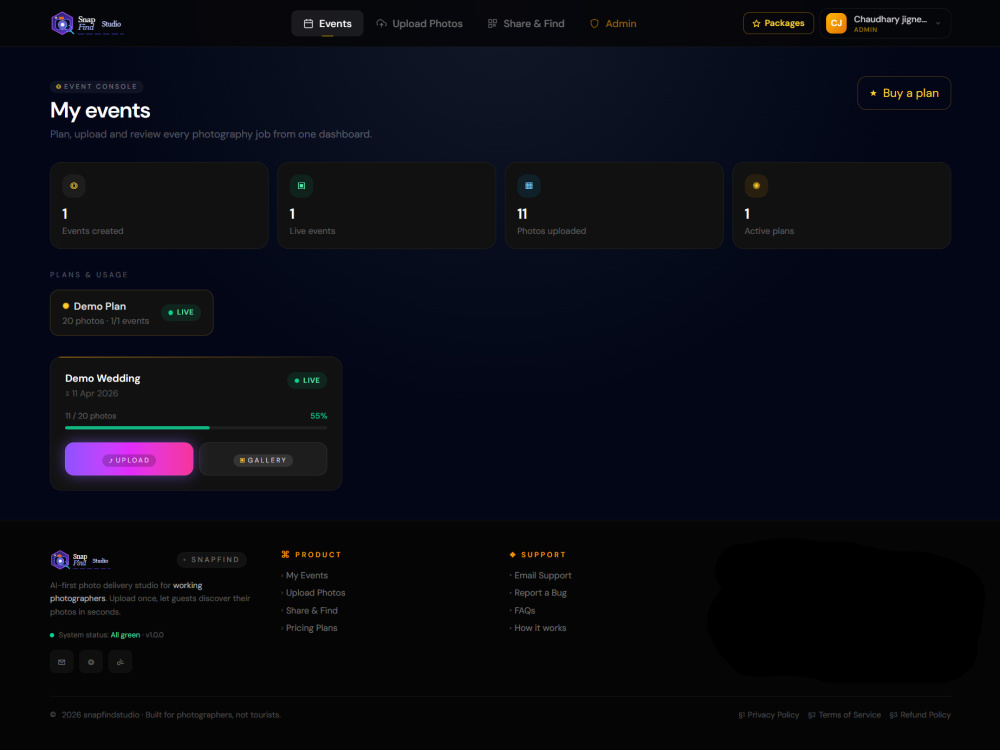Open the Share & Find tab
This screenshot has height=750, width=1000.
tap(526, 24)
